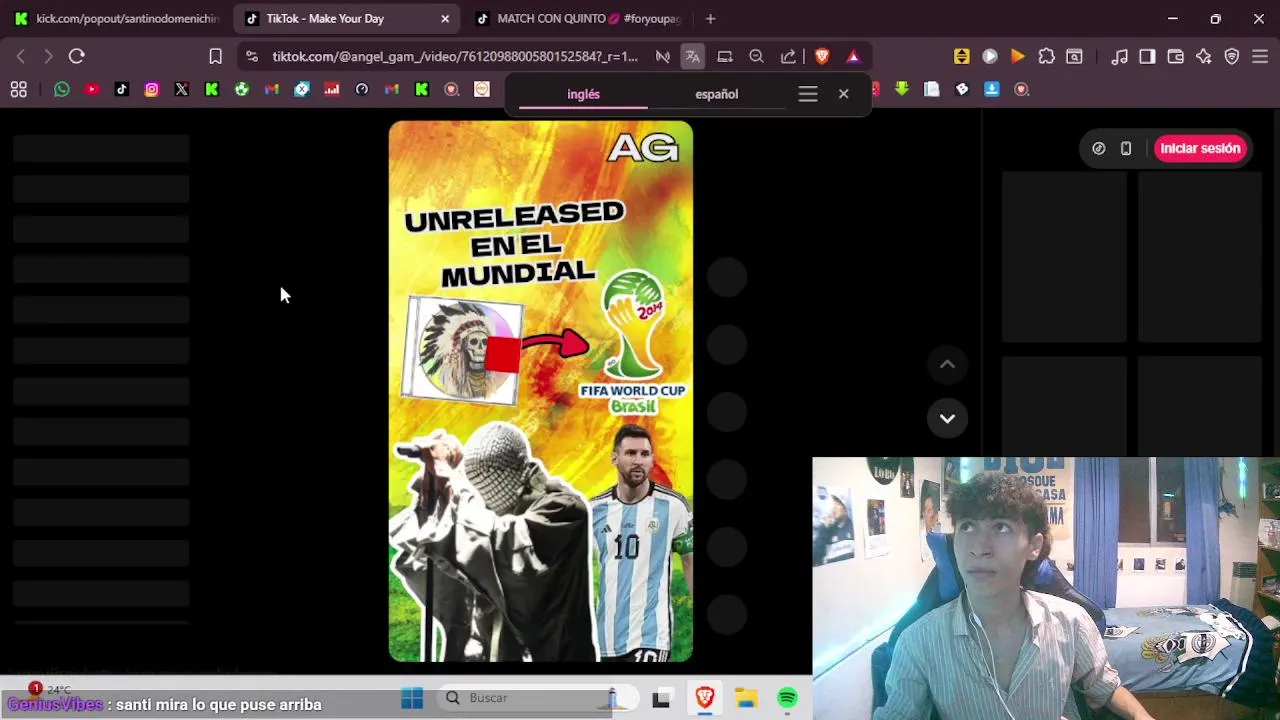Click the orange play extension icon

click(1018, 56)
